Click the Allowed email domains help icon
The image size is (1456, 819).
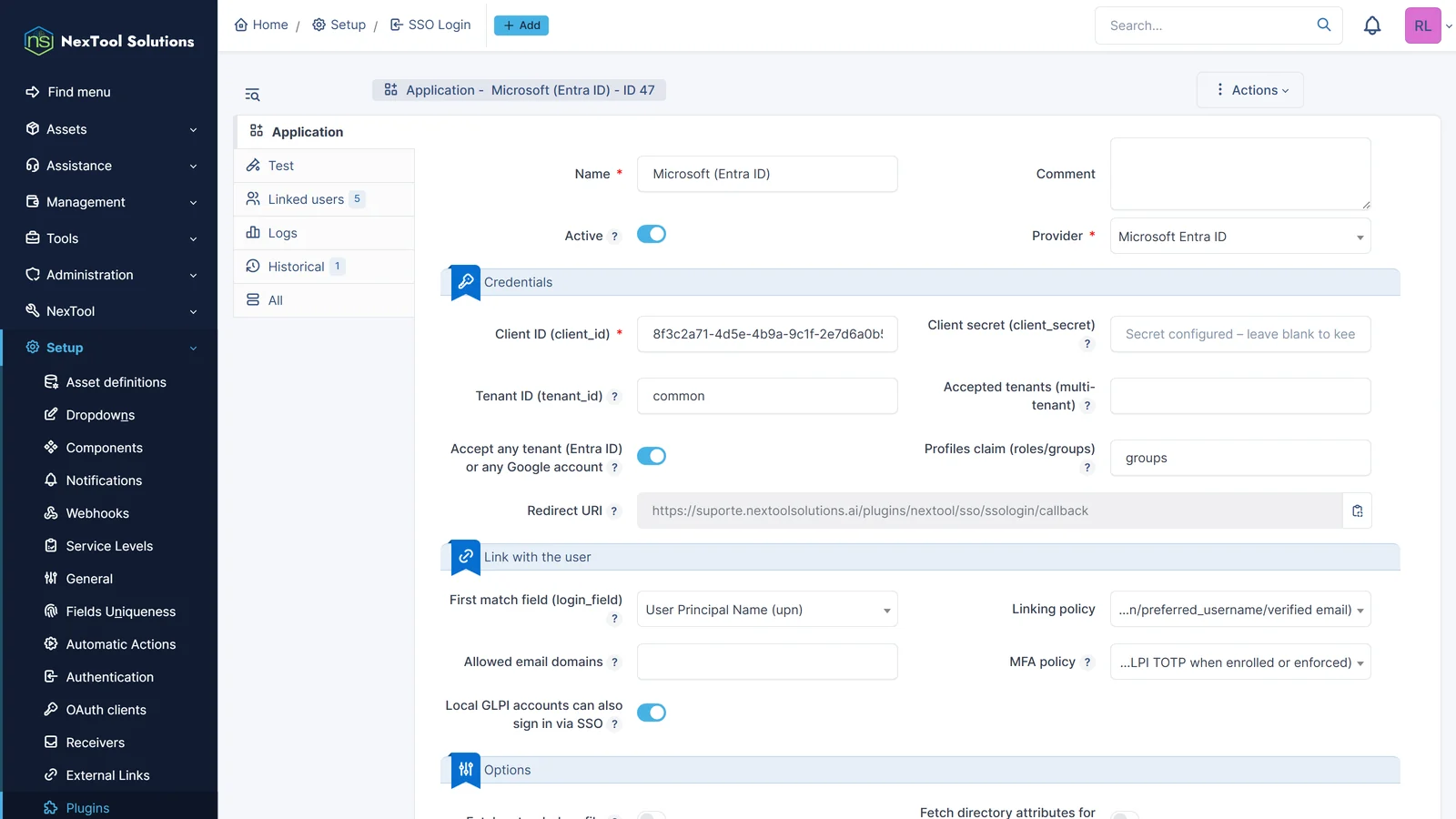614,662
